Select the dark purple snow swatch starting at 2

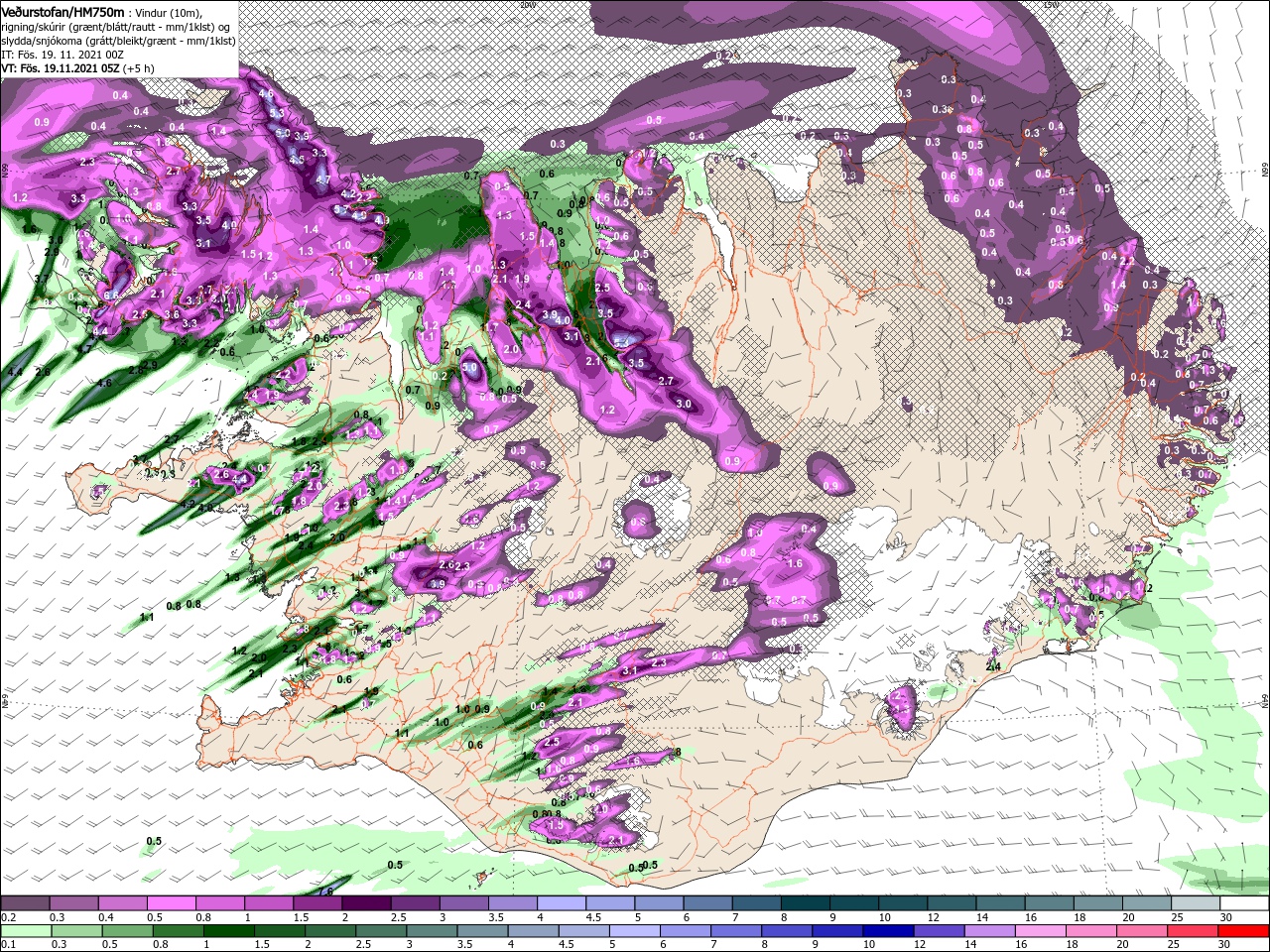coord(365,903)
